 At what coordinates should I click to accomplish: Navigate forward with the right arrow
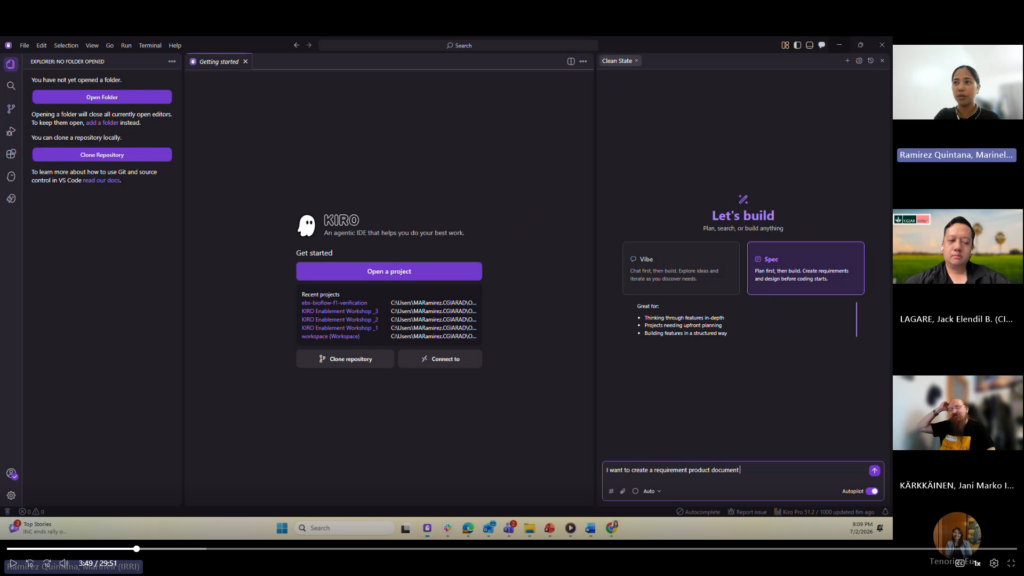coord(309,45)
